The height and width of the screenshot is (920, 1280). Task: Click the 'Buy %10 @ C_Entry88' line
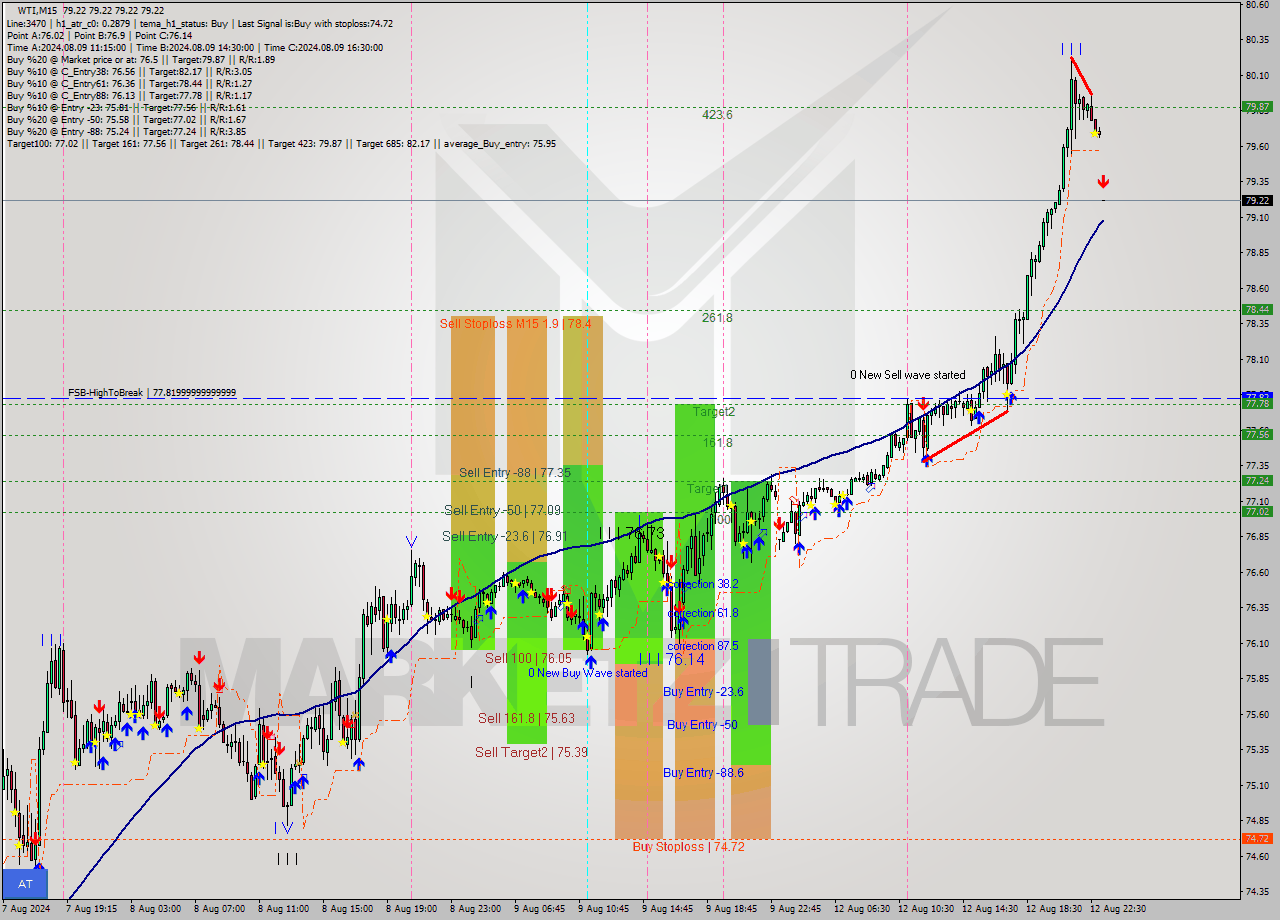click(129, 96)
